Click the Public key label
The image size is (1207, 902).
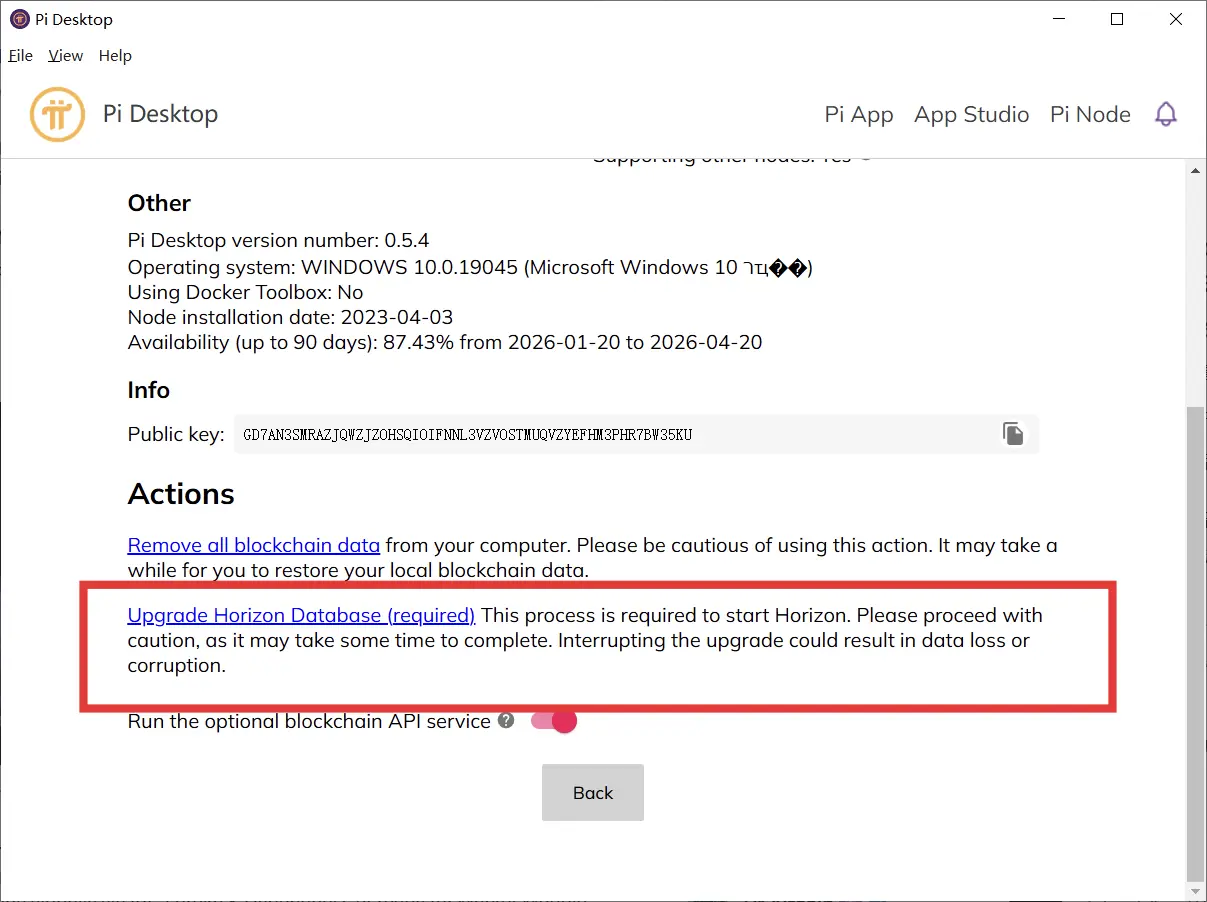[x=176, y=435]
